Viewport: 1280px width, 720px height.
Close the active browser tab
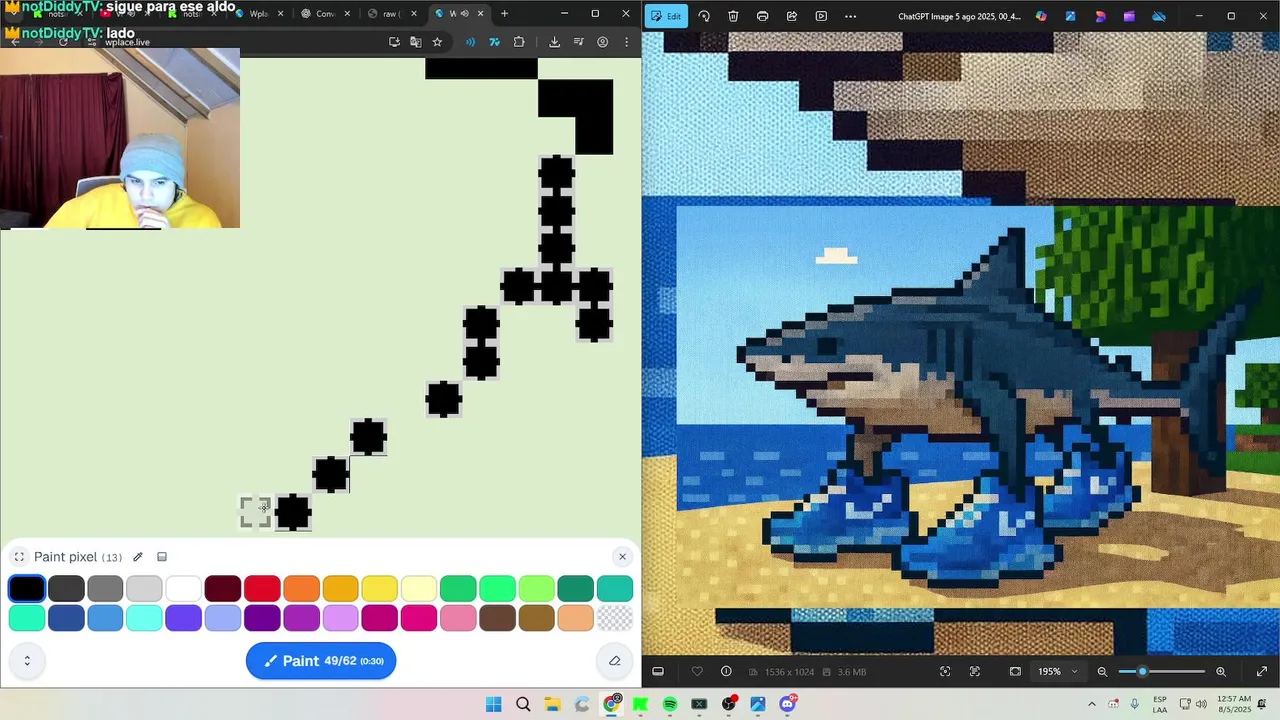481,14
